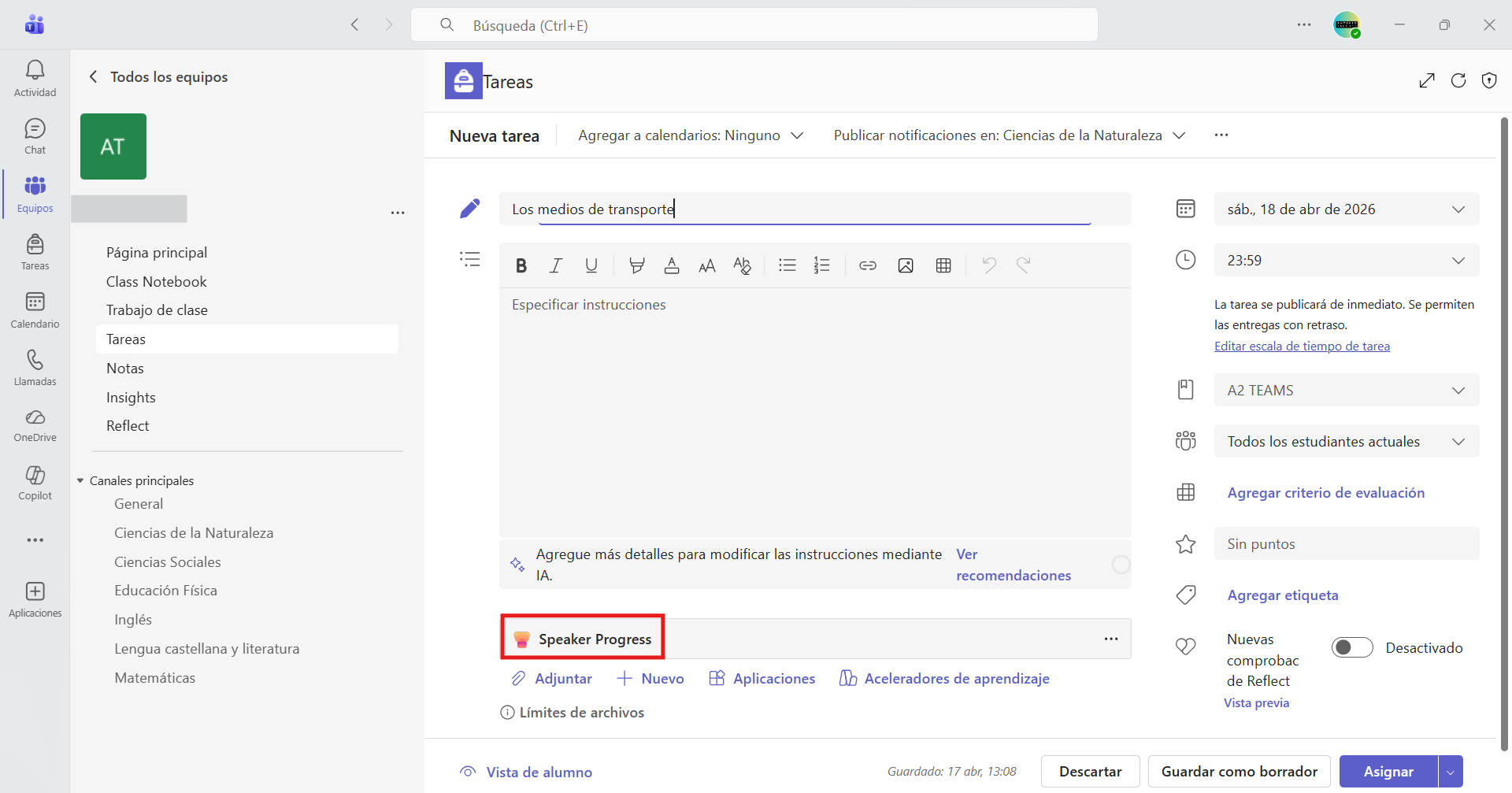Click Adjuntar attachment button
1512x793 pixels.
[x=551, y=679]
